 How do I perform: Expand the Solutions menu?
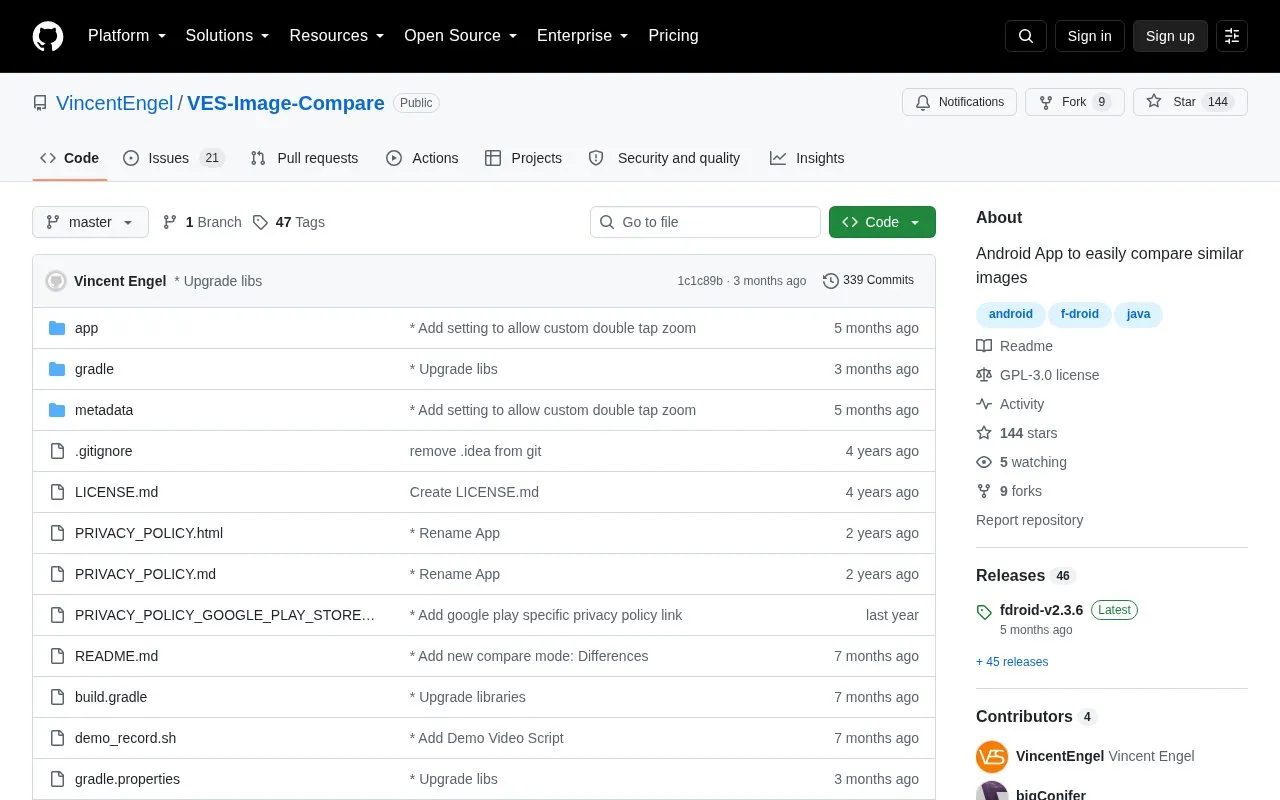click(228, 36)
